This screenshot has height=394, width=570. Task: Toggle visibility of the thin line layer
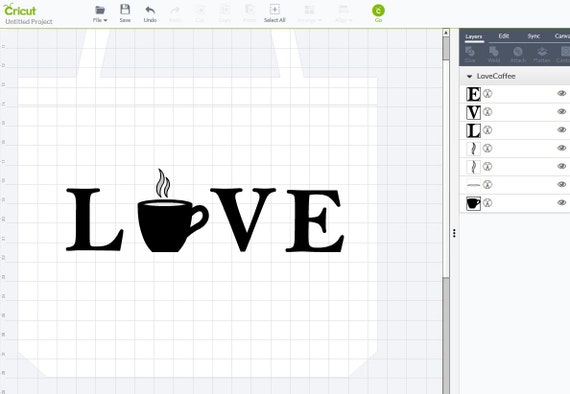(562, 184)
